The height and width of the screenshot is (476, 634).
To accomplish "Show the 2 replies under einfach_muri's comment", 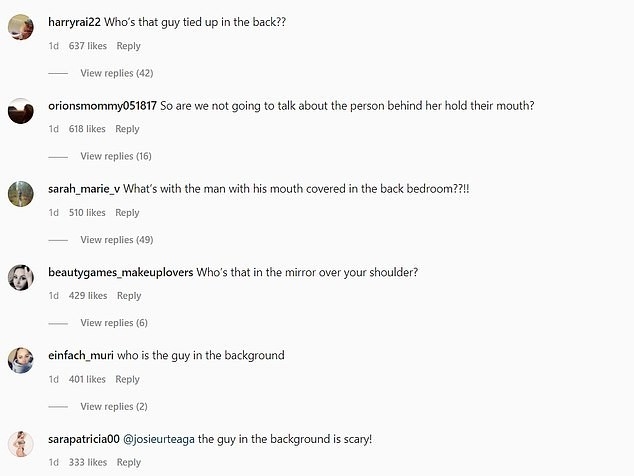I will click(114, 406).
